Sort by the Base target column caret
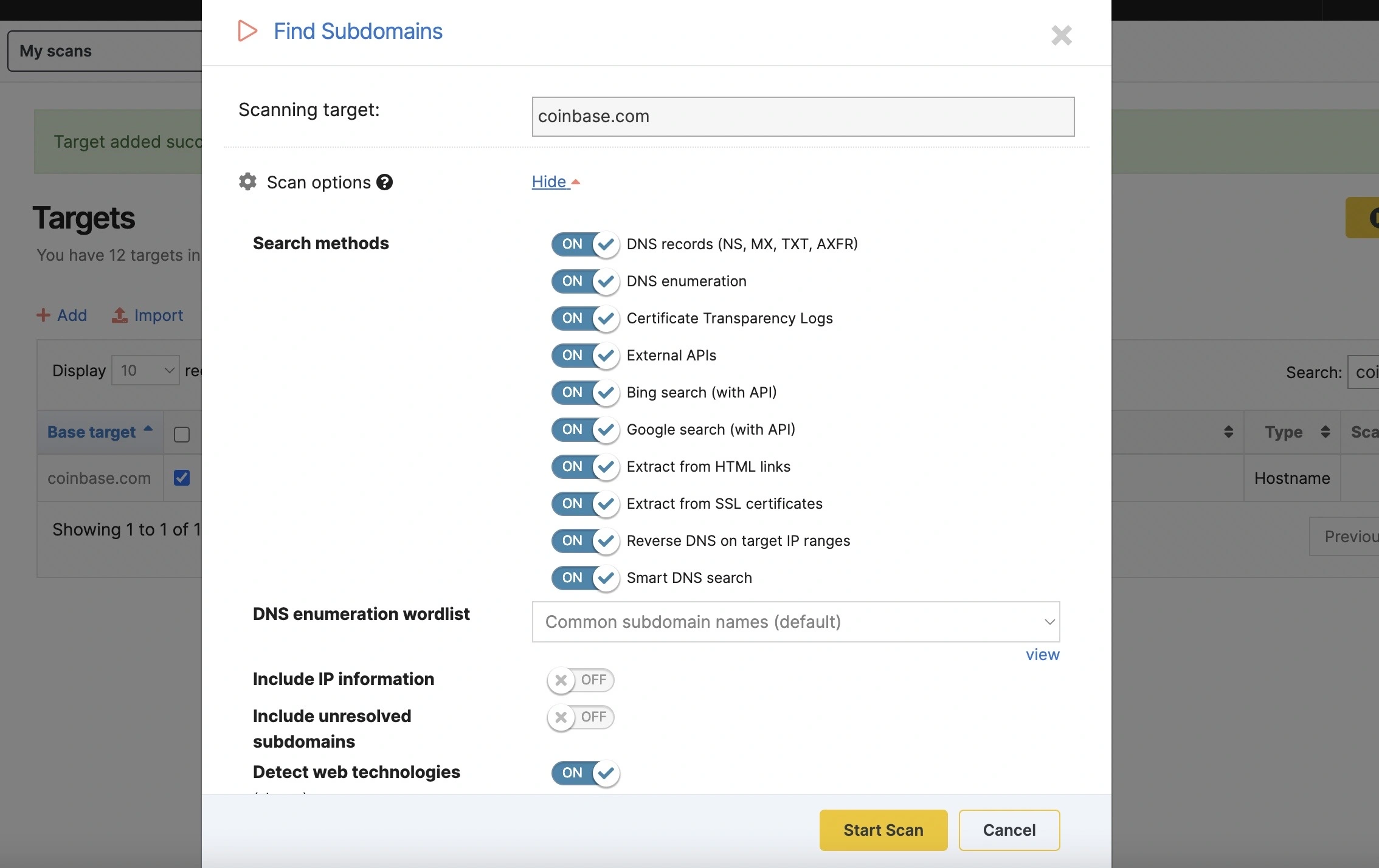The height and width of the screenshot is (868, 1379). point(148,430)
